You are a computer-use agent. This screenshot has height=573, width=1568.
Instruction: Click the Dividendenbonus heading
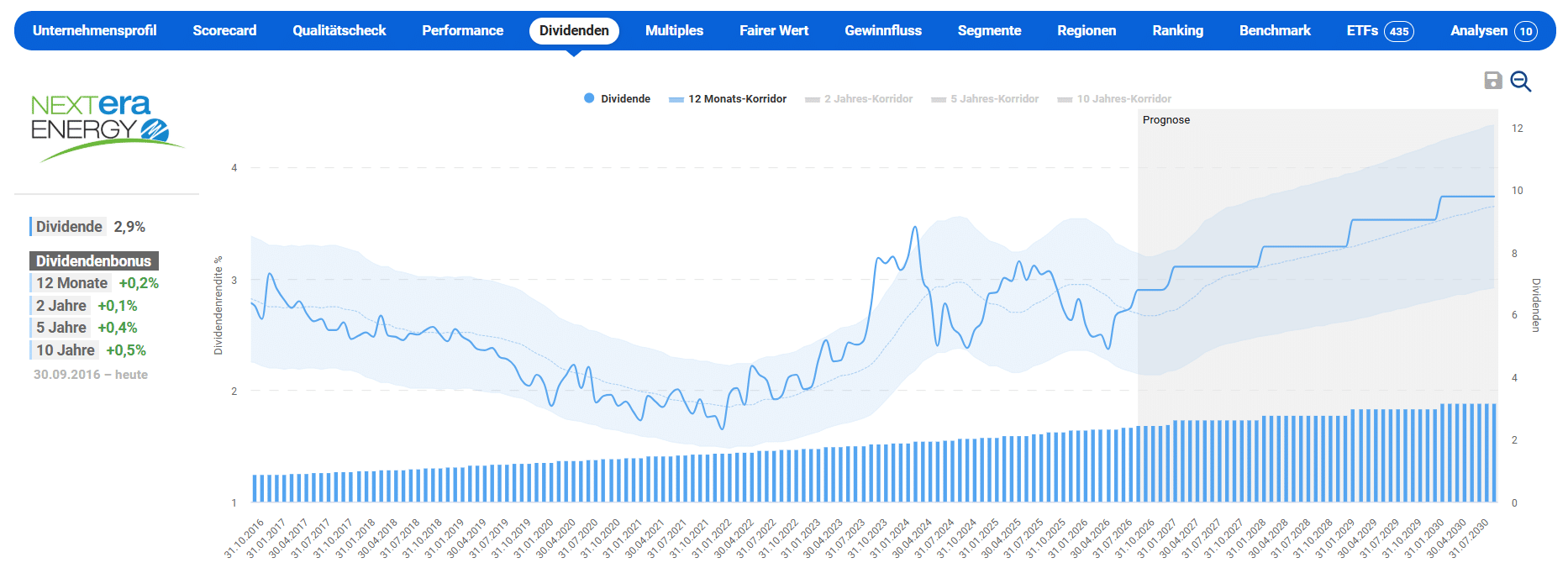[x=94, y=261]
